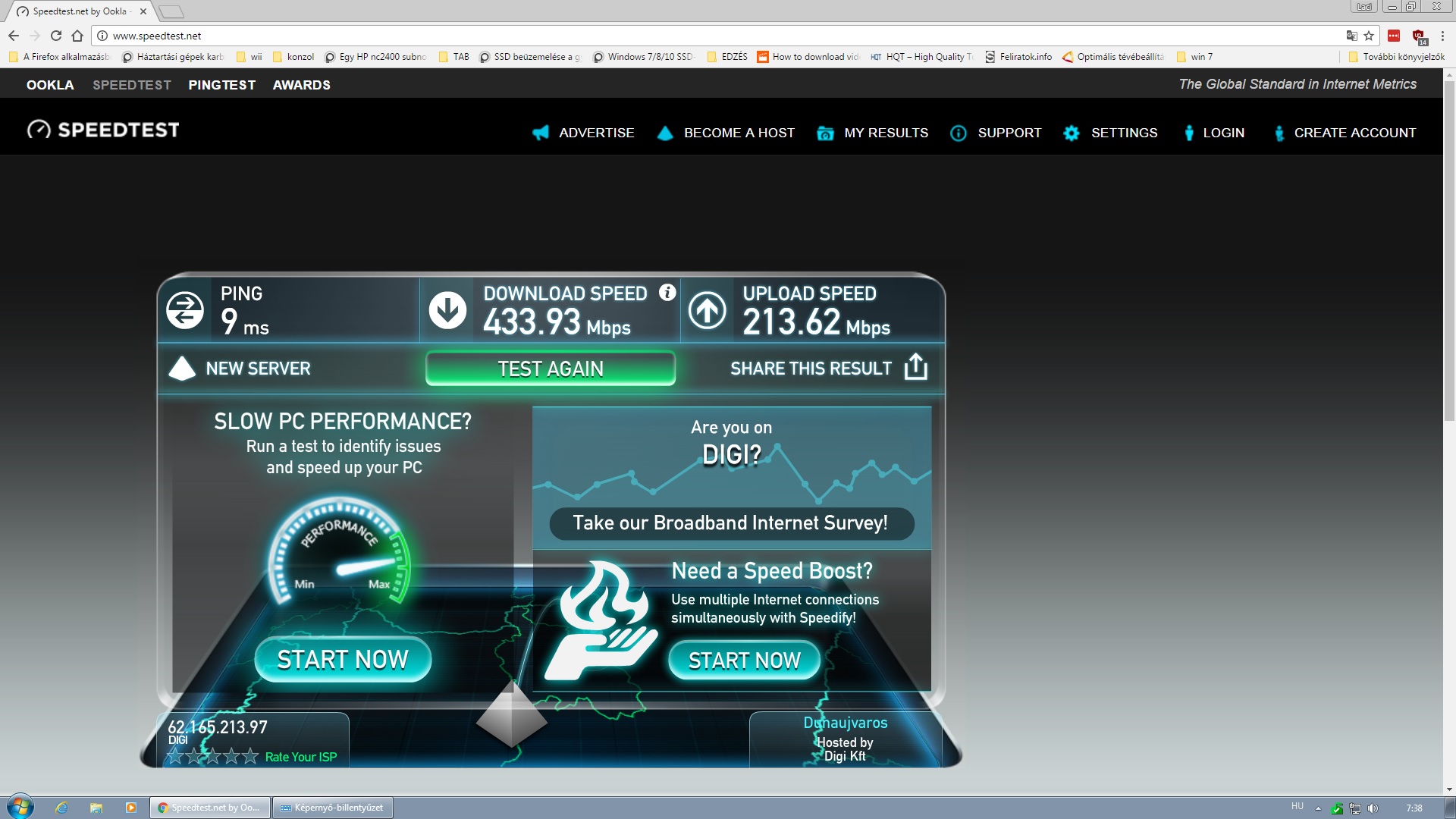Click the download speed info icon

667,293
